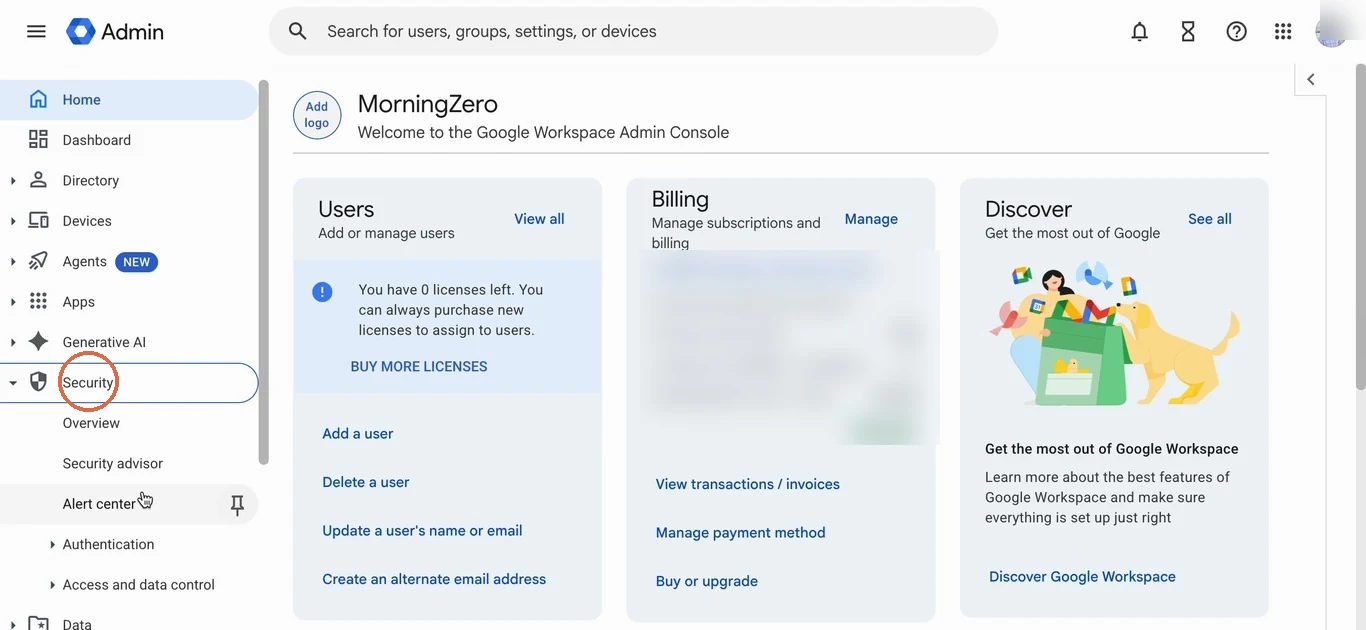
Task: Click the Add logo circle
Action: click(317, 115)
